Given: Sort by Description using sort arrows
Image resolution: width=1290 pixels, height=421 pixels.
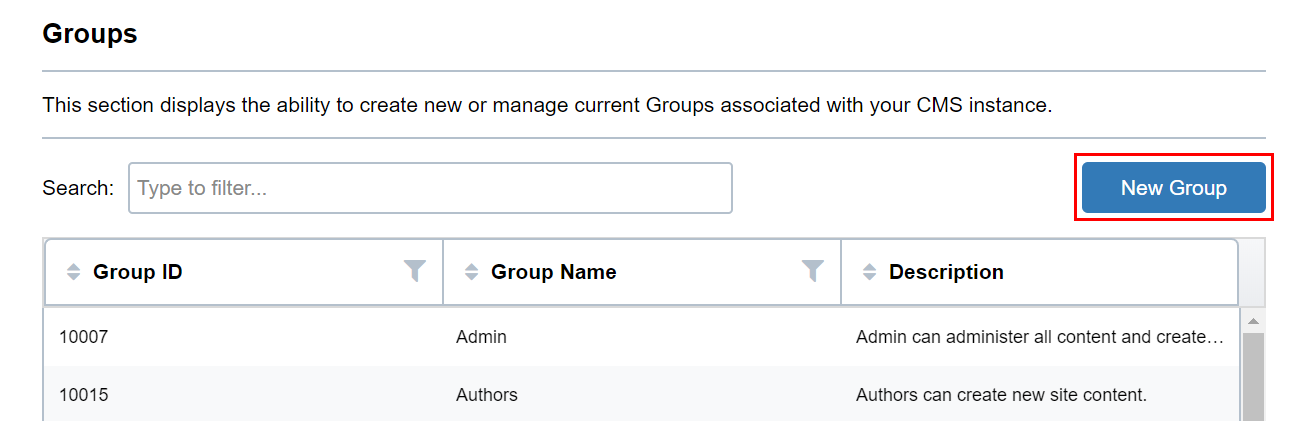Looking at the screenshot, I should [x=869, y=272].
